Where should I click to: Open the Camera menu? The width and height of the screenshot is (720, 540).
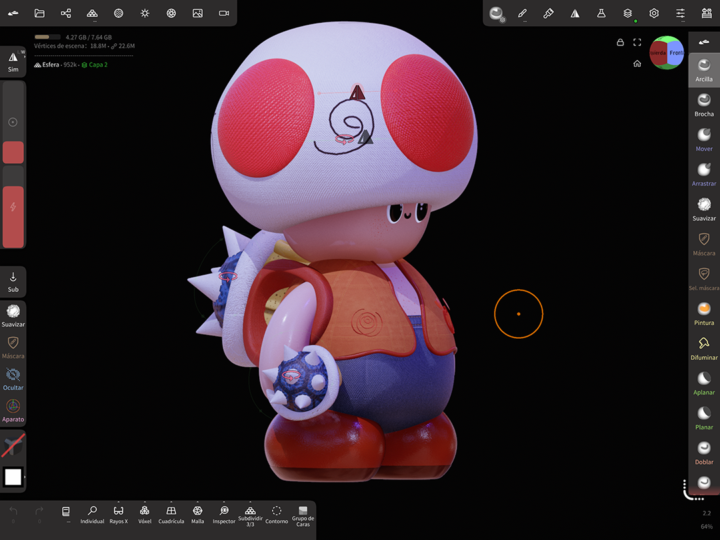pos(224,13)
